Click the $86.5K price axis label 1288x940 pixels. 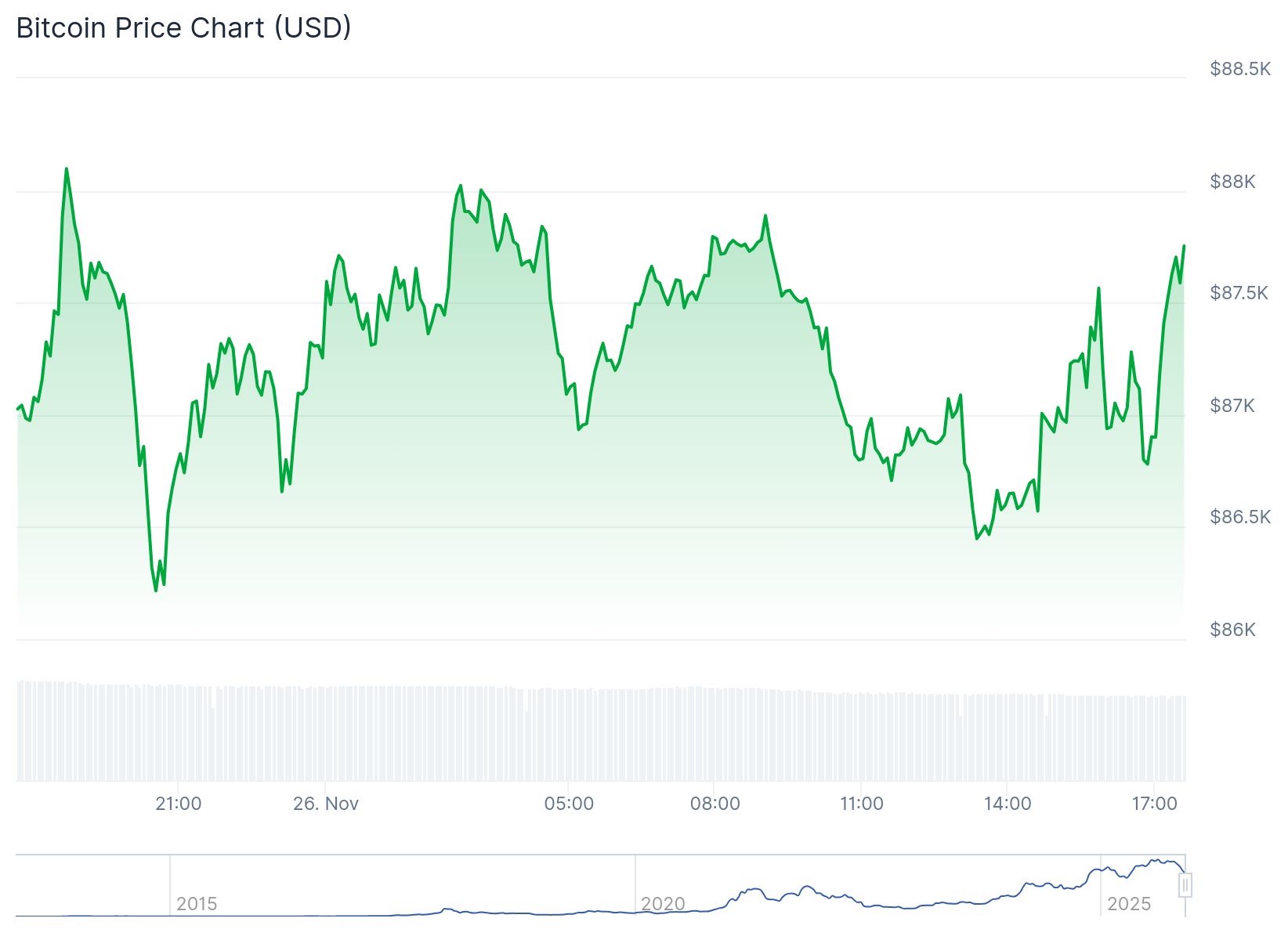(1240, 517)
